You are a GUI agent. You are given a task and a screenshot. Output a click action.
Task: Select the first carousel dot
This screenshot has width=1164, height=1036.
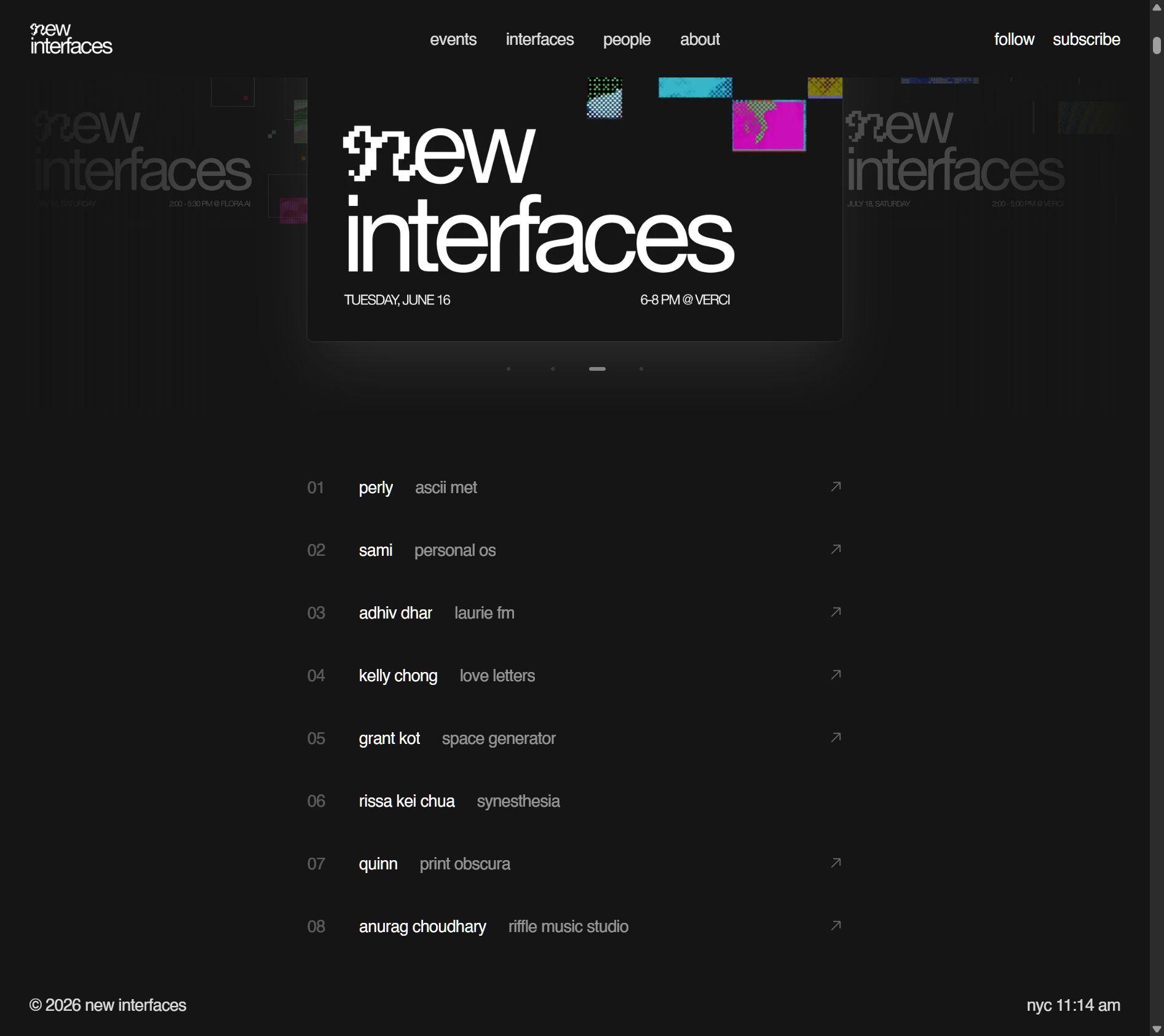(509, 369)
